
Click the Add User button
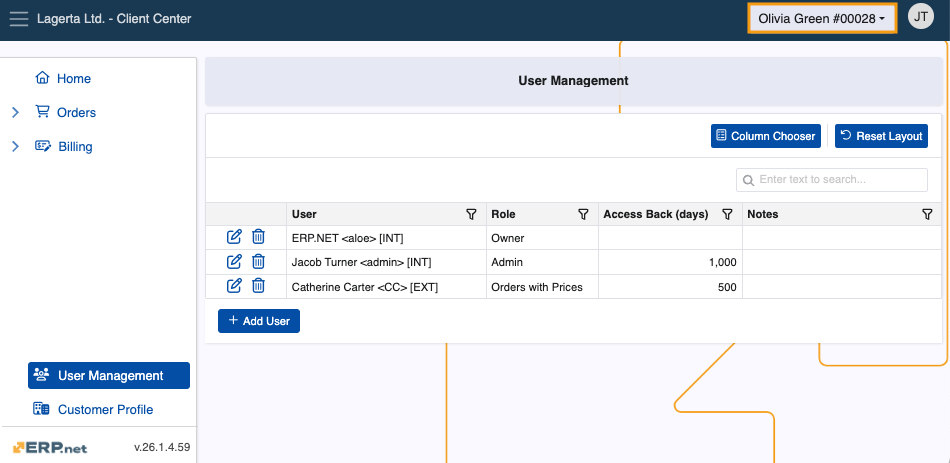tap(259, 321)
